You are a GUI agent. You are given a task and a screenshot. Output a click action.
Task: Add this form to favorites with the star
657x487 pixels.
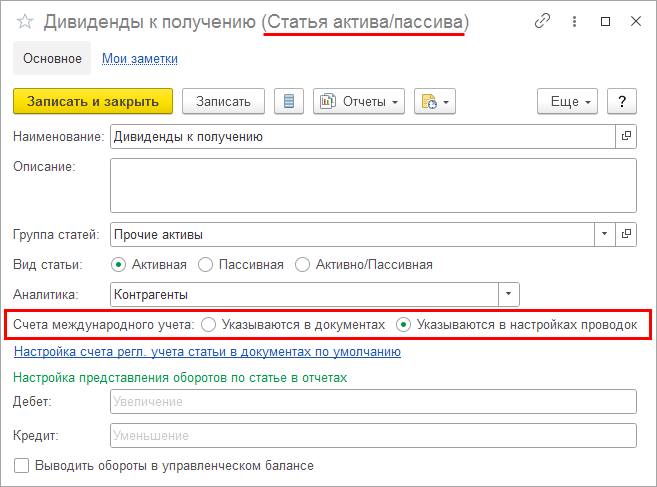[26, 21]
